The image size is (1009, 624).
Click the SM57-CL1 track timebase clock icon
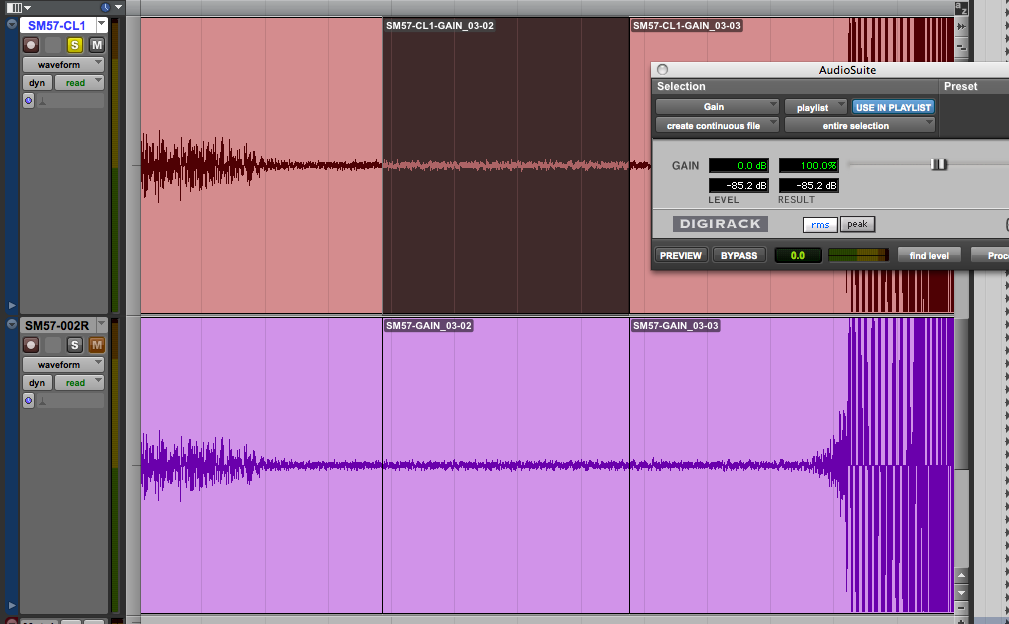28,100
